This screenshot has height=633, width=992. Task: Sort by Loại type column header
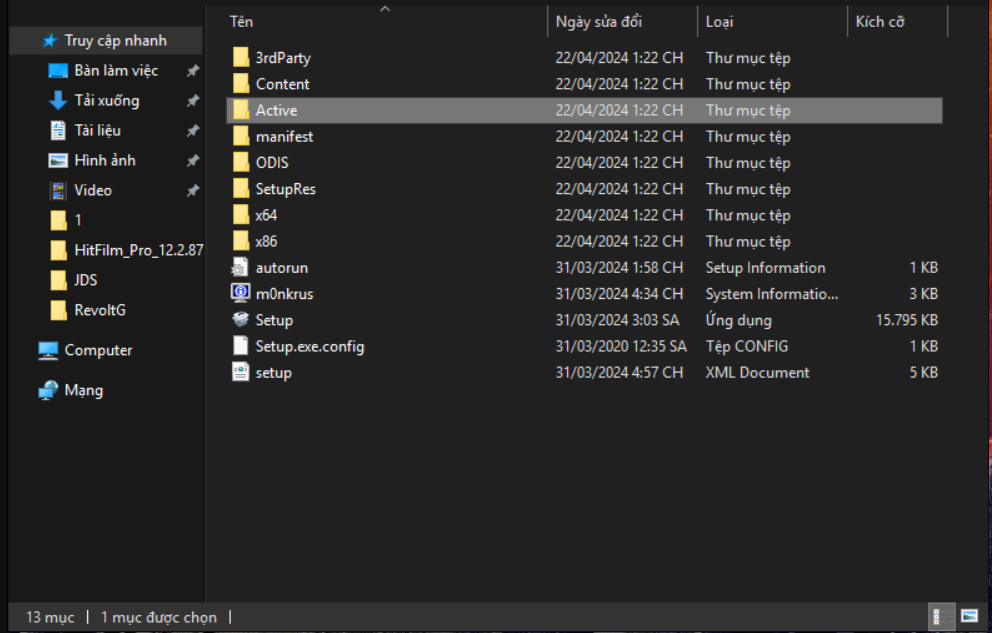(x=719, y=21)
